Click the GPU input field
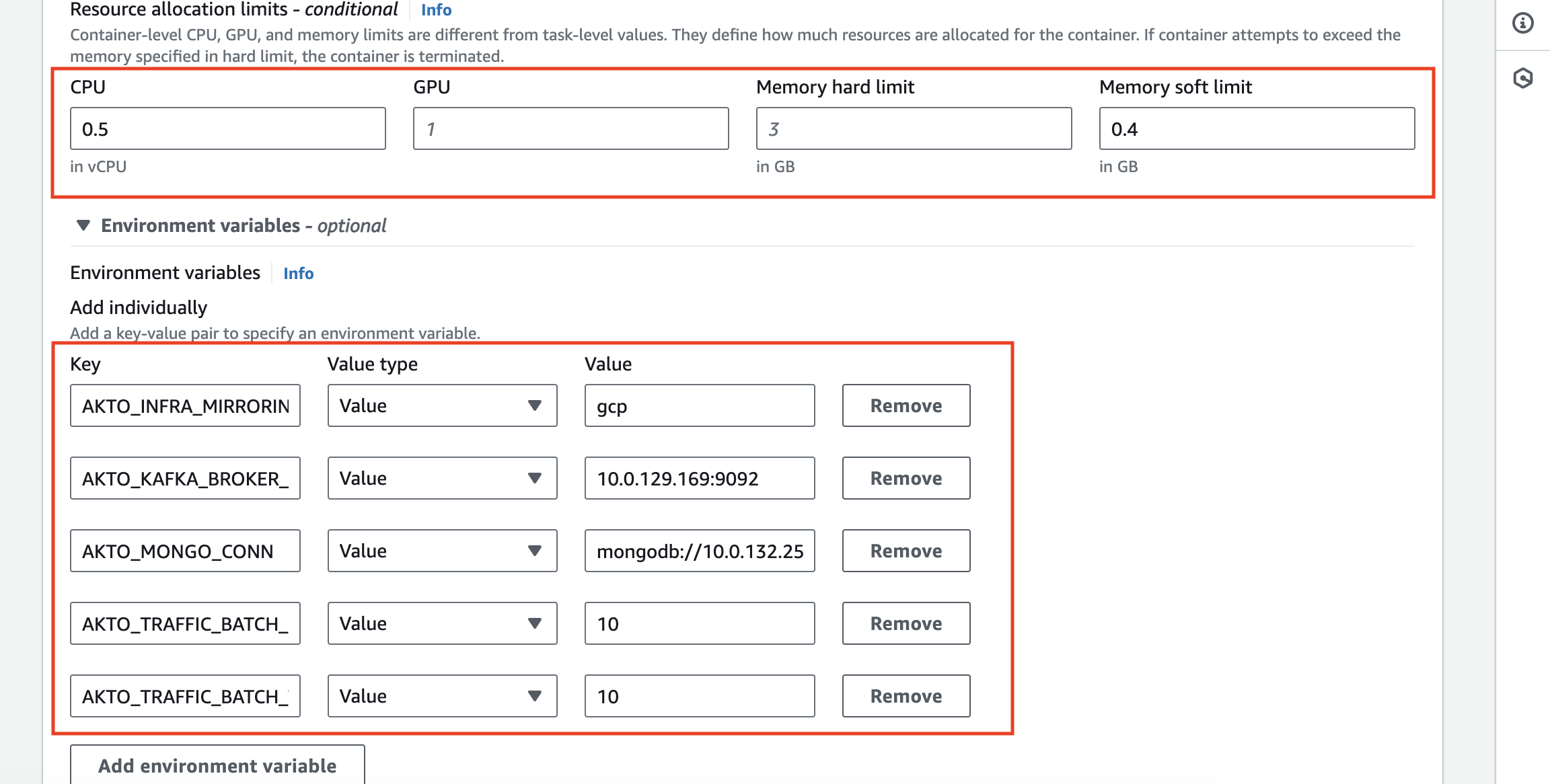The width and height of the screenshot is (1550, 784). (x=569, y=128)
